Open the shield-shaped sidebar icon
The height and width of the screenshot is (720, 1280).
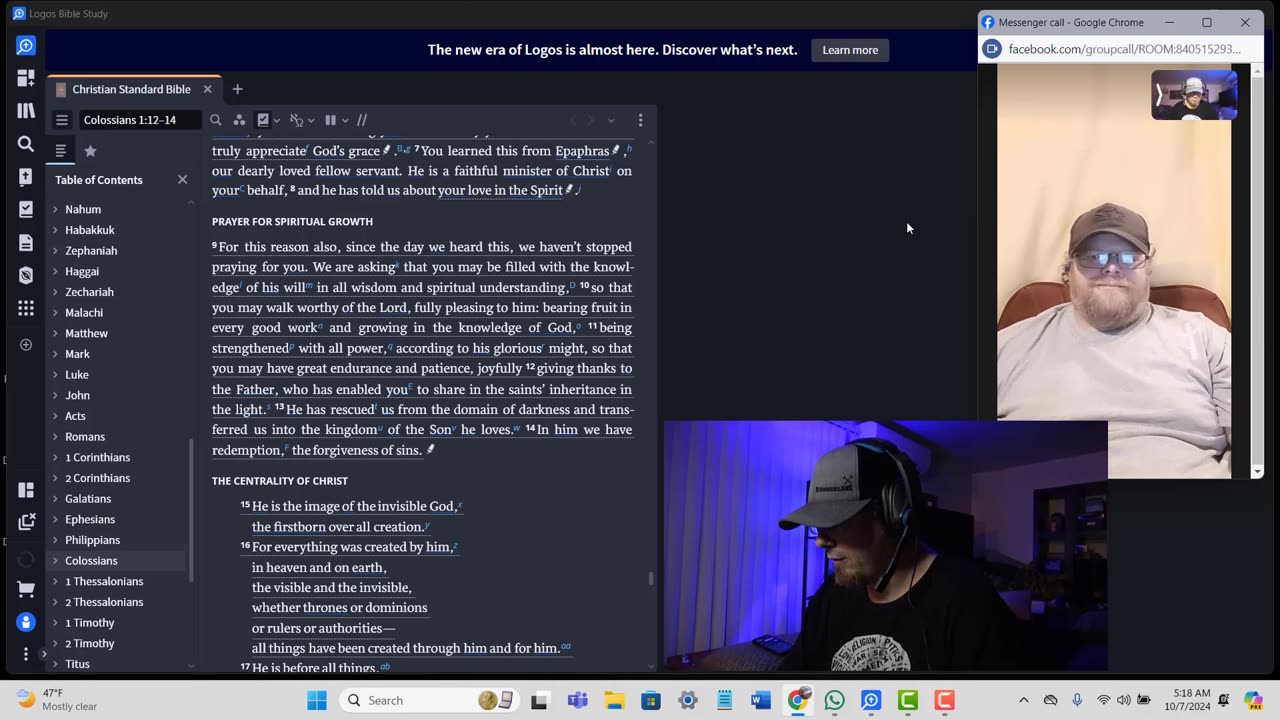26,275
